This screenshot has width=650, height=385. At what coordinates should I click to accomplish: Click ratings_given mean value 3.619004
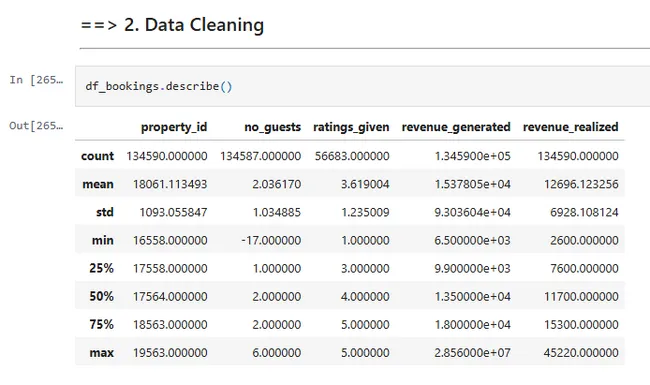365,184
